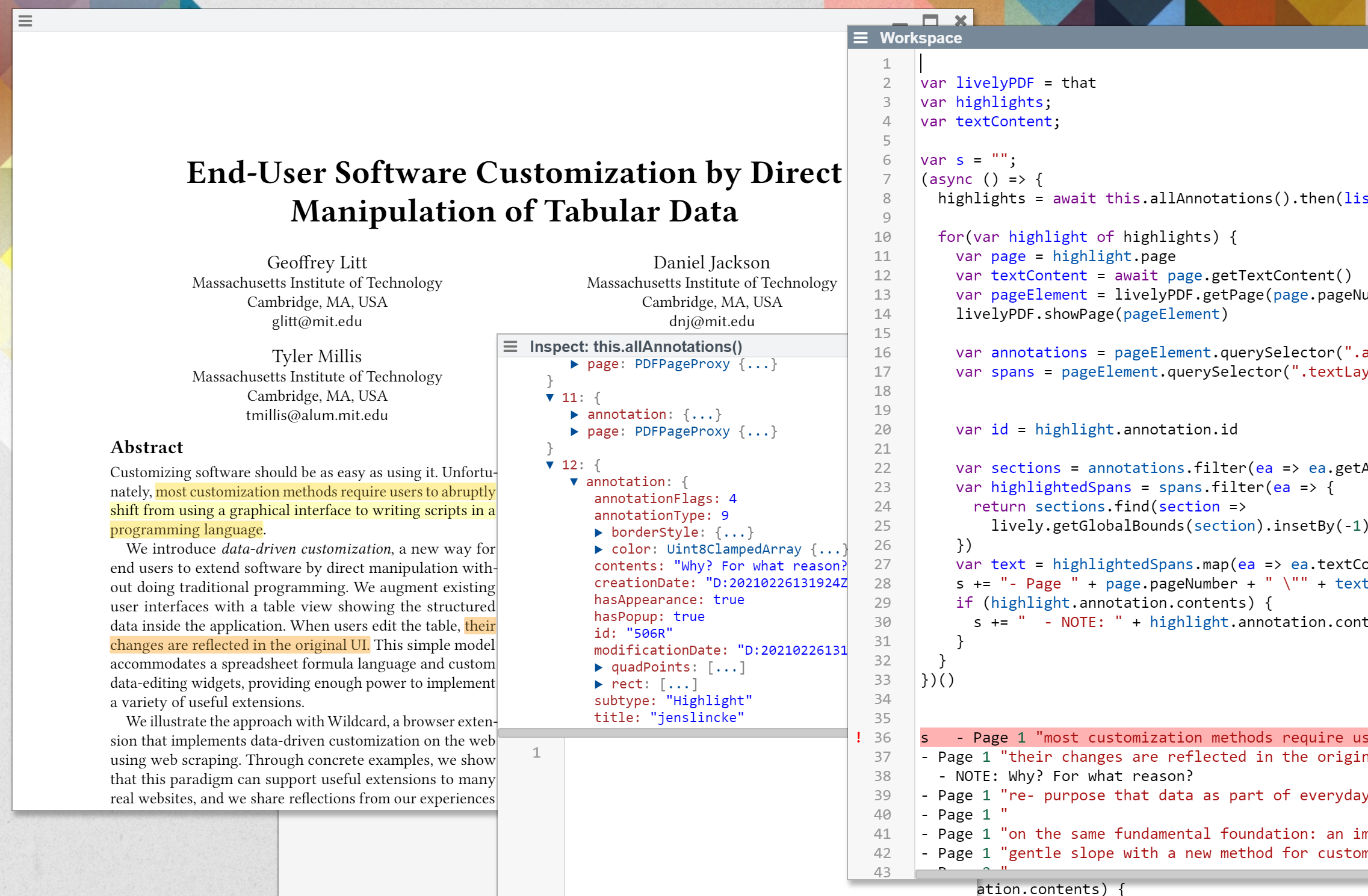1368x896 pixels.
Task: Expand page PDFPageProxy under entry 11
Action: coord(574,431)
